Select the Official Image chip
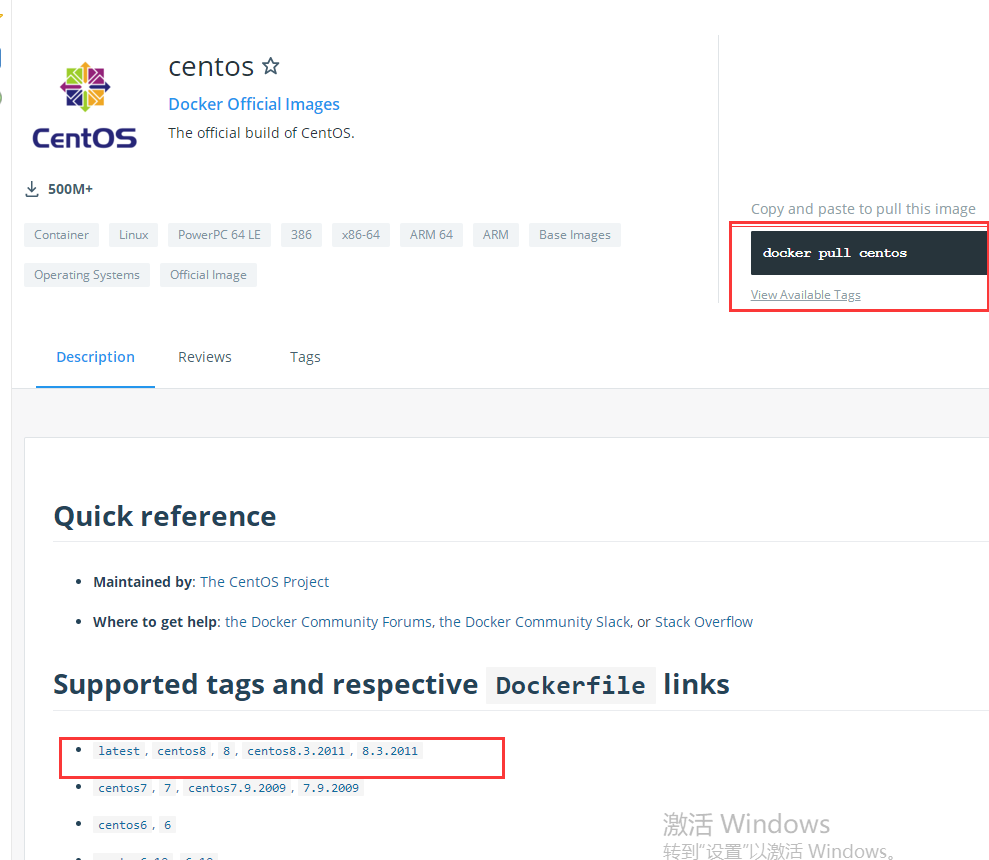Image resolution: width=989 pixels, height=860 pixels. point(208,275)
